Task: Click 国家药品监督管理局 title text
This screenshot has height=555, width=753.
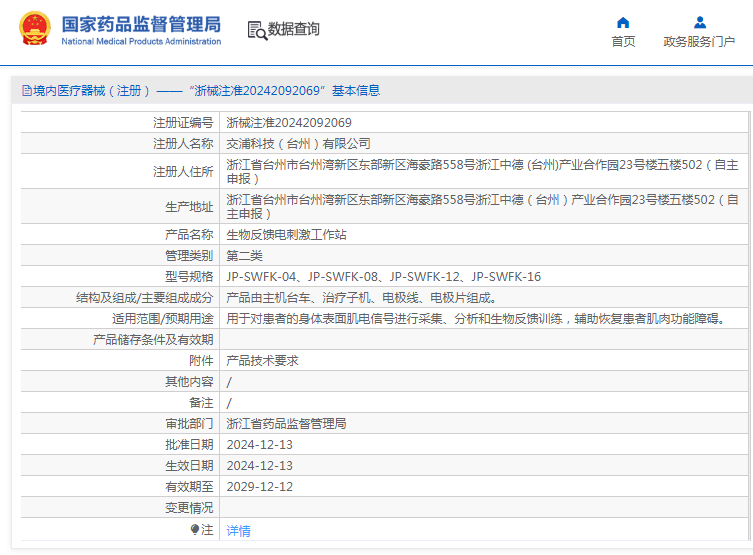Action: click(141, 24)
